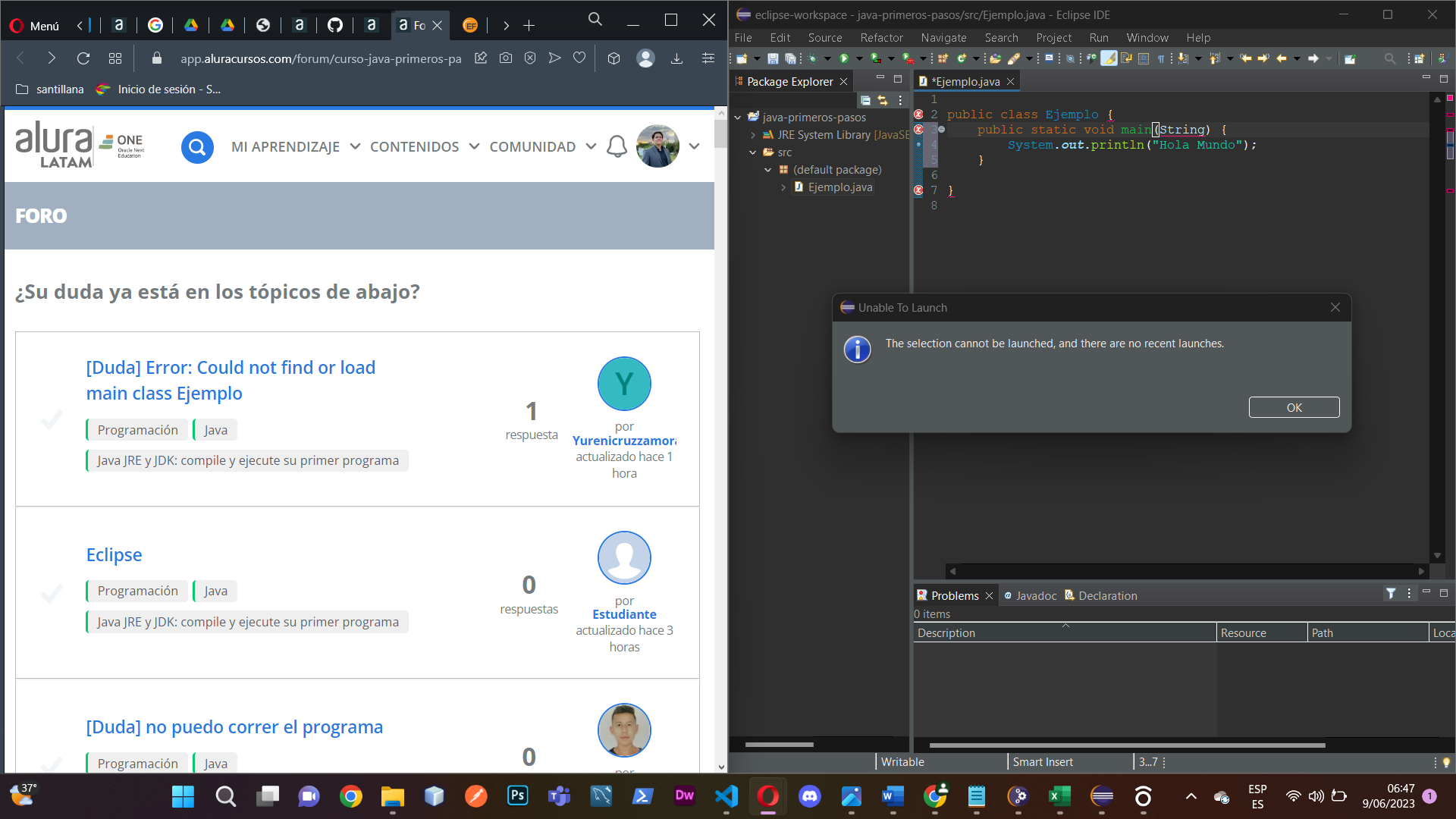The image size is (1456, 819).
Task: Open Photoshop from the taskbar
Action: pos(517,795)
